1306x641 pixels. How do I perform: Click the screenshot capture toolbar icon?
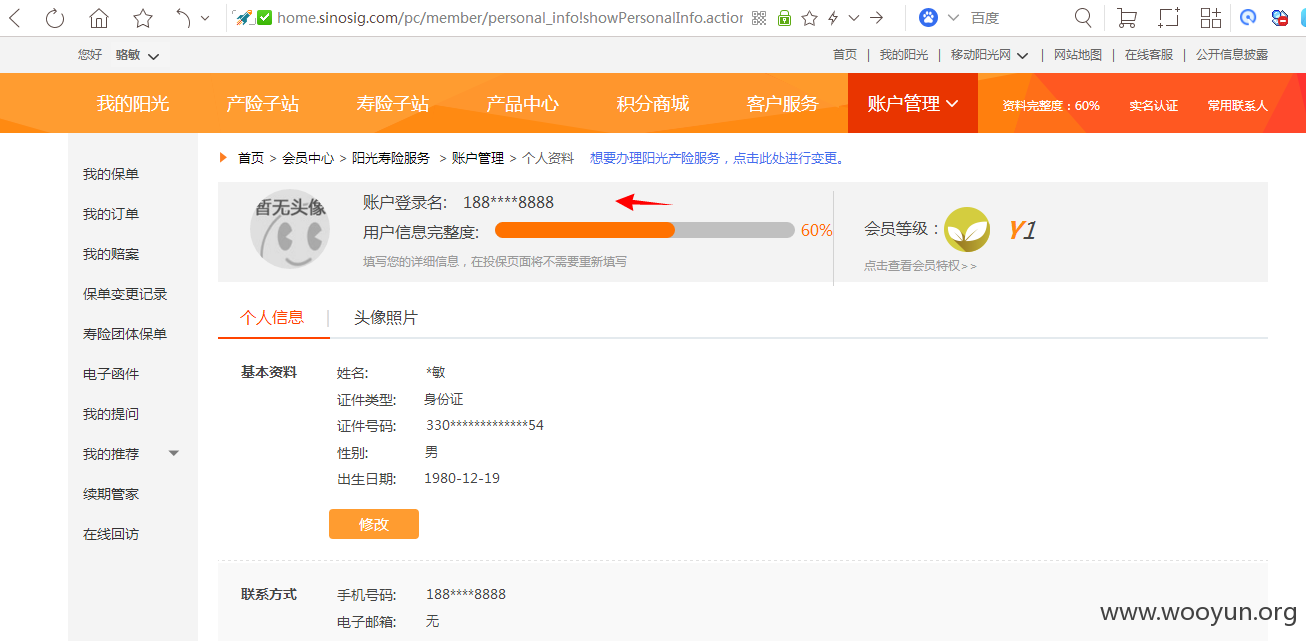point(1169,18)
